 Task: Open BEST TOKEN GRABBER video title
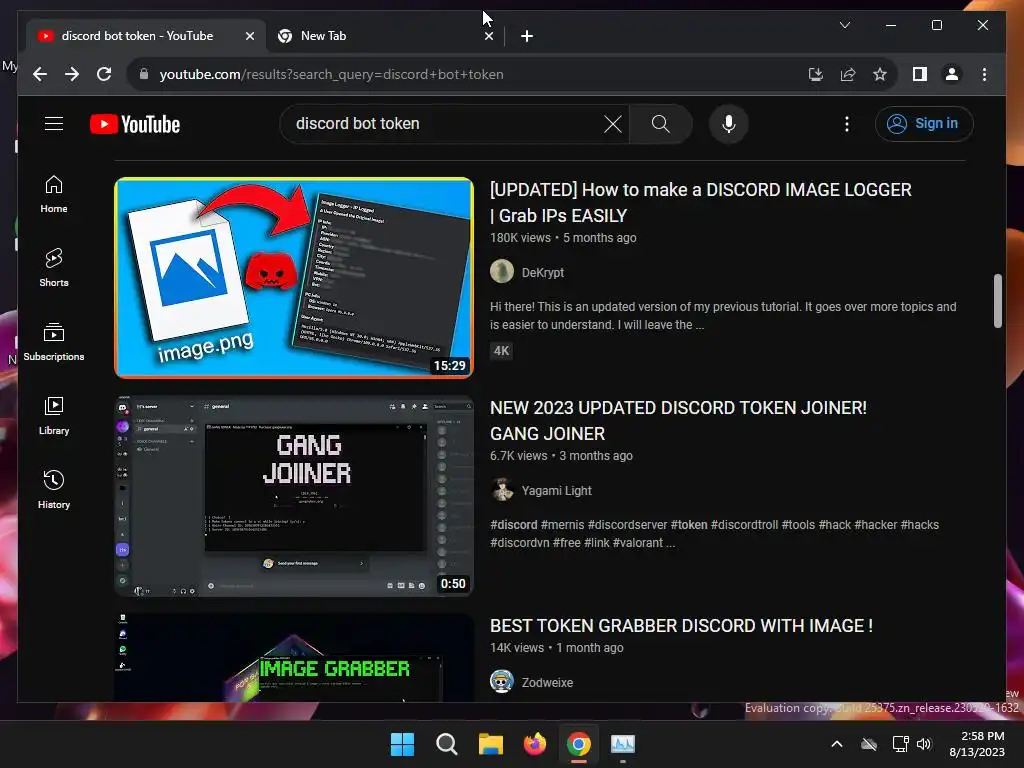coord(681,626)
